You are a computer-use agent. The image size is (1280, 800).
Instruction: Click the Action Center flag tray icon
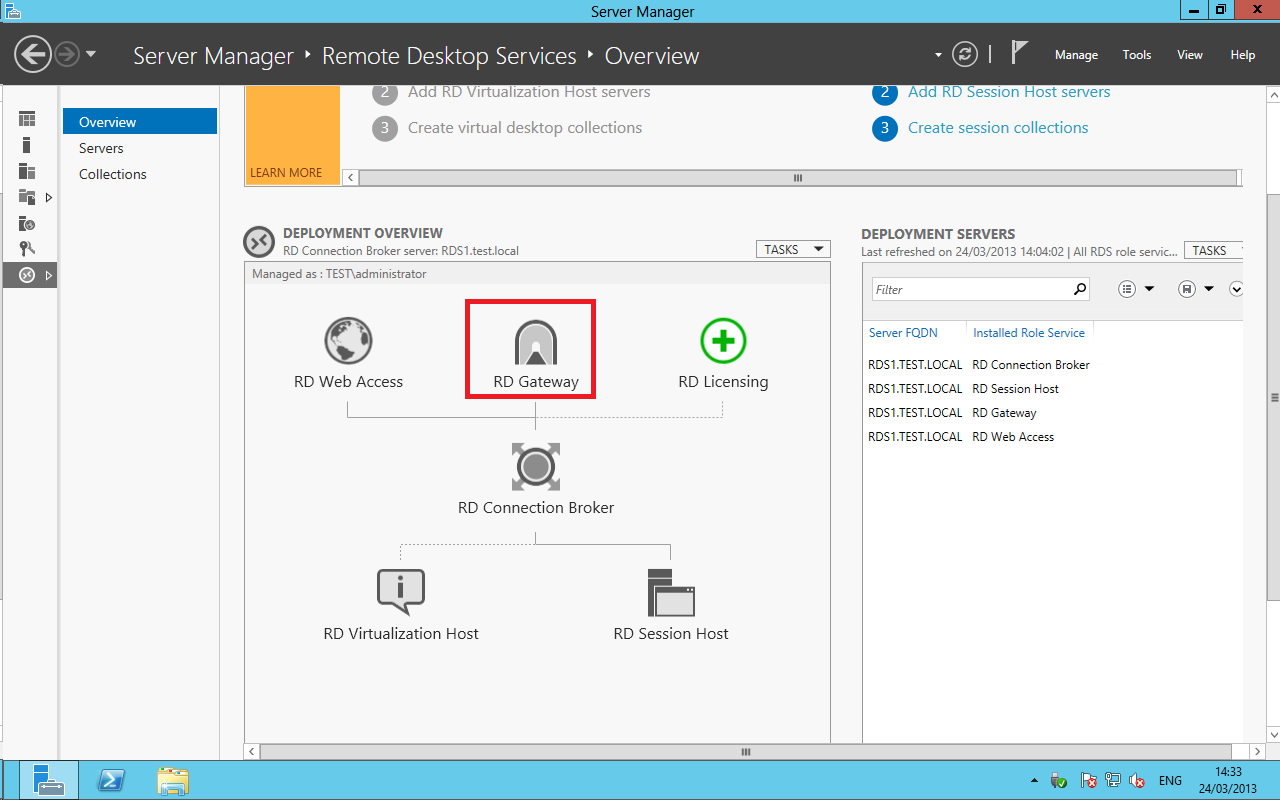(1088, 781)
